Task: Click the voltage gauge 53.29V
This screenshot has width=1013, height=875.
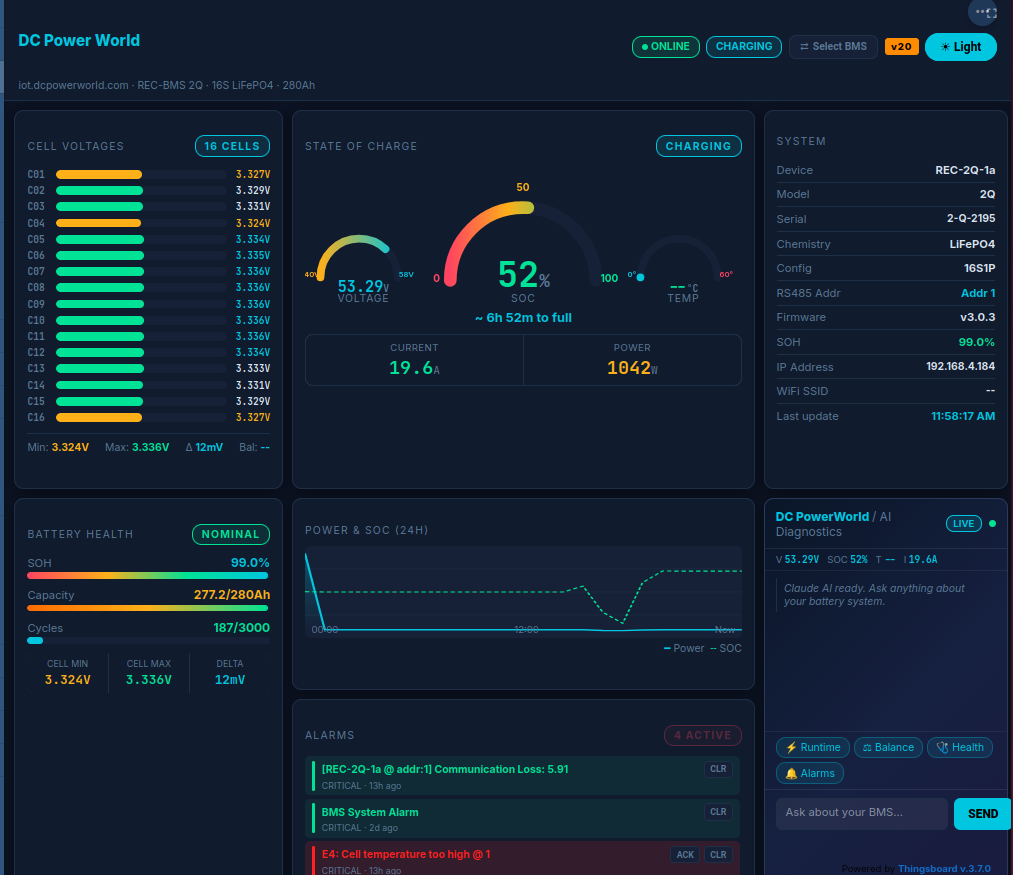Action: point(363,286)
